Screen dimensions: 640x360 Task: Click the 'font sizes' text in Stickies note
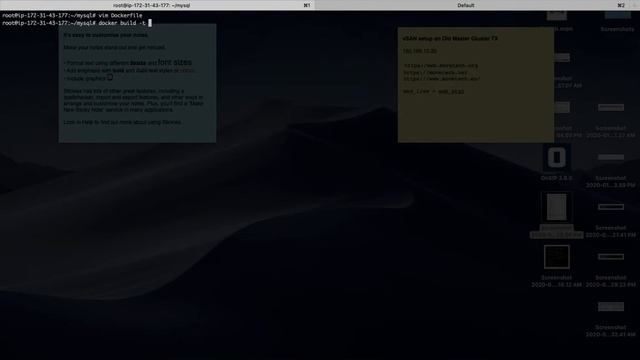(x=175, y=62)
